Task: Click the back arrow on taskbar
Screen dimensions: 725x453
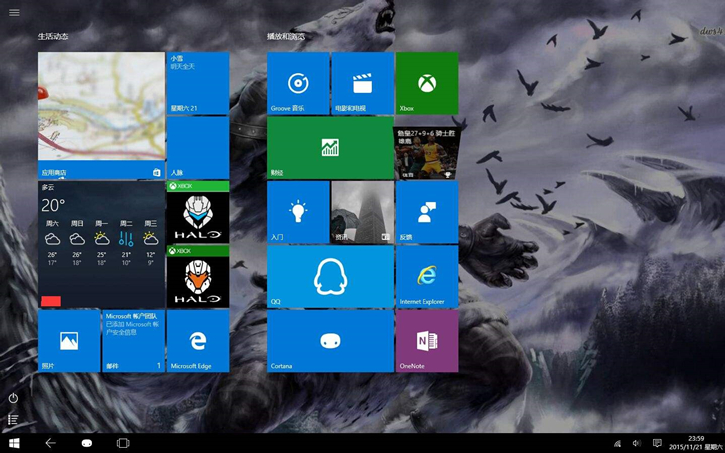Action: click(x=50, y=443)
